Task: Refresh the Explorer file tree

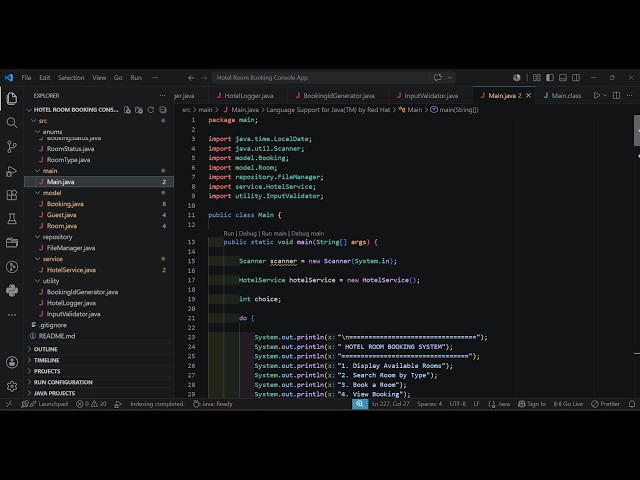Action: (151, 110)
